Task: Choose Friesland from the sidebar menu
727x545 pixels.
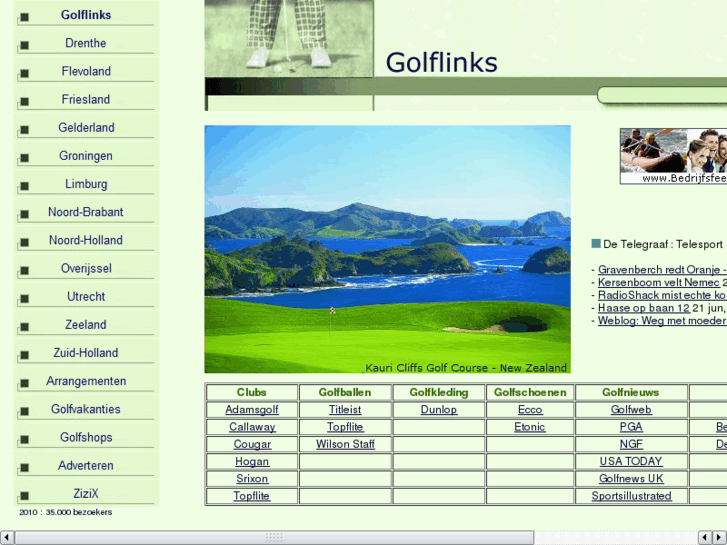Action: pos(86,99)
